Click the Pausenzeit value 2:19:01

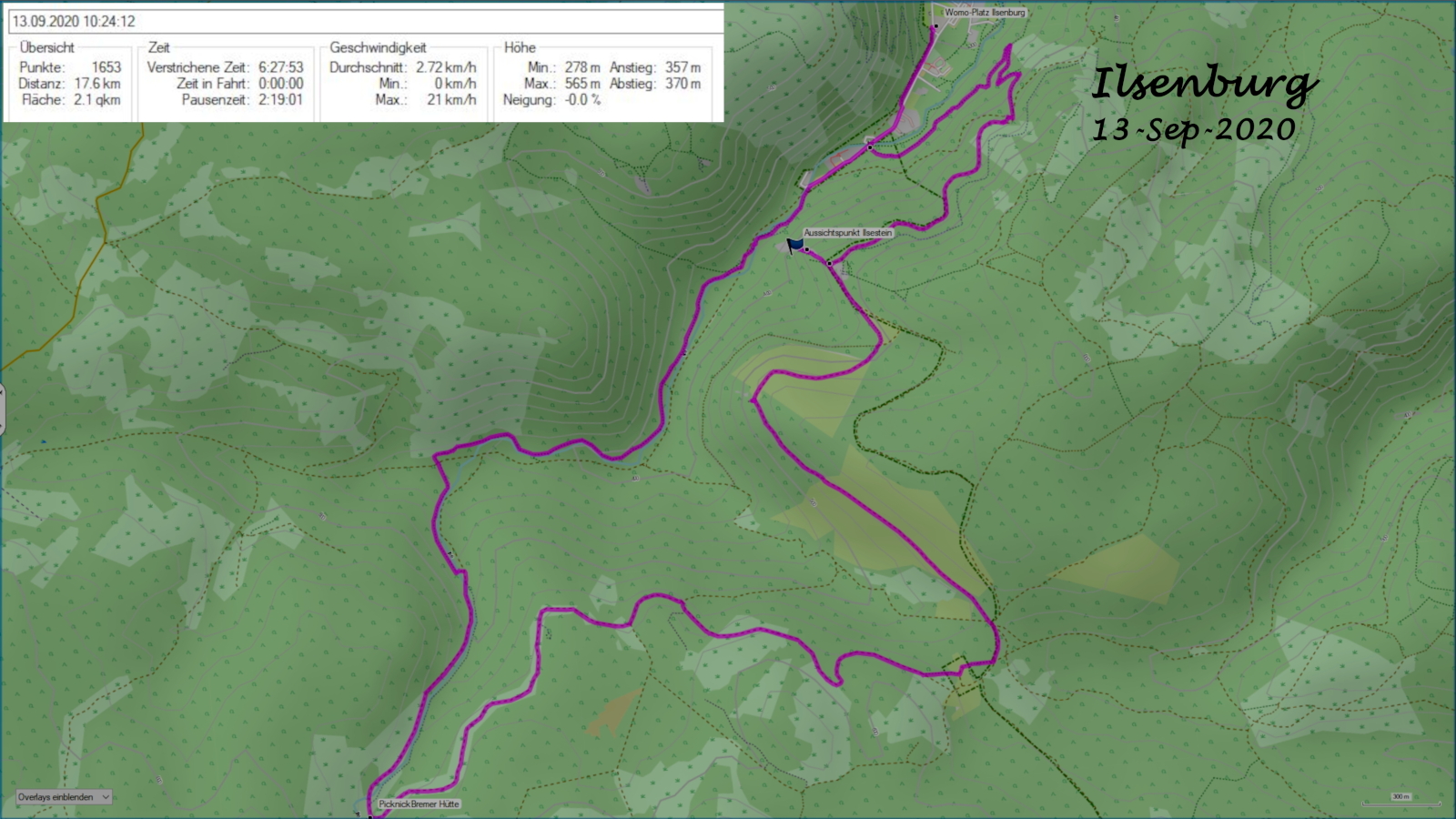[281, 100]
